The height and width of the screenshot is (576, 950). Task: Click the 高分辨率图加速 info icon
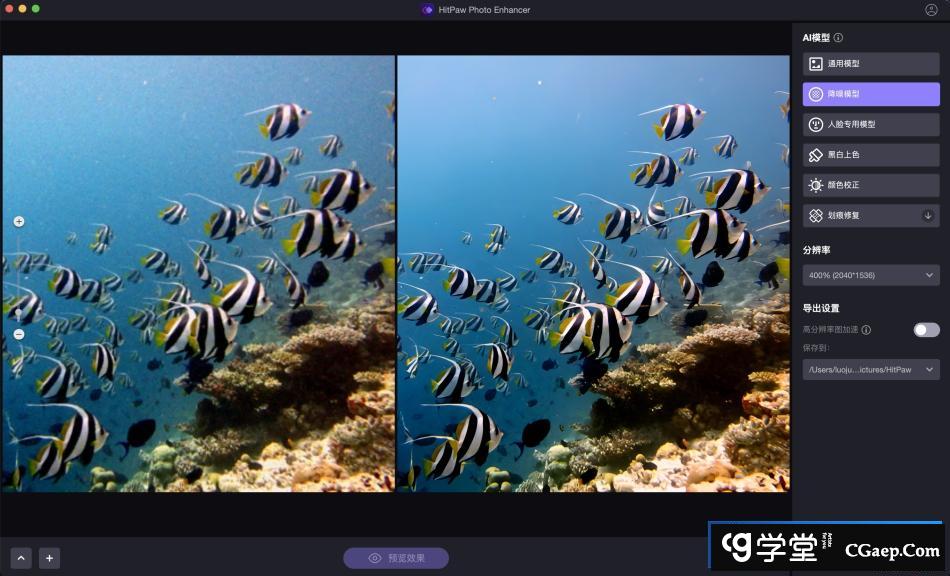pyautogui.click(x=866, y=330)
